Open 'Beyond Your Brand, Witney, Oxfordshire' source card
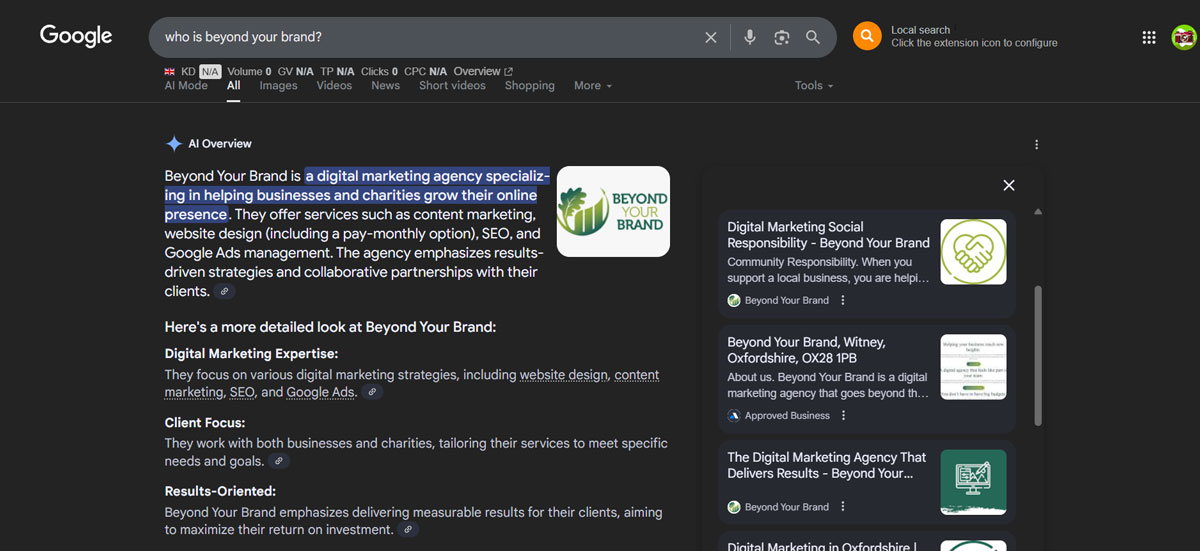This screenshot has width=1200, height=551. [x=867, y=379]
